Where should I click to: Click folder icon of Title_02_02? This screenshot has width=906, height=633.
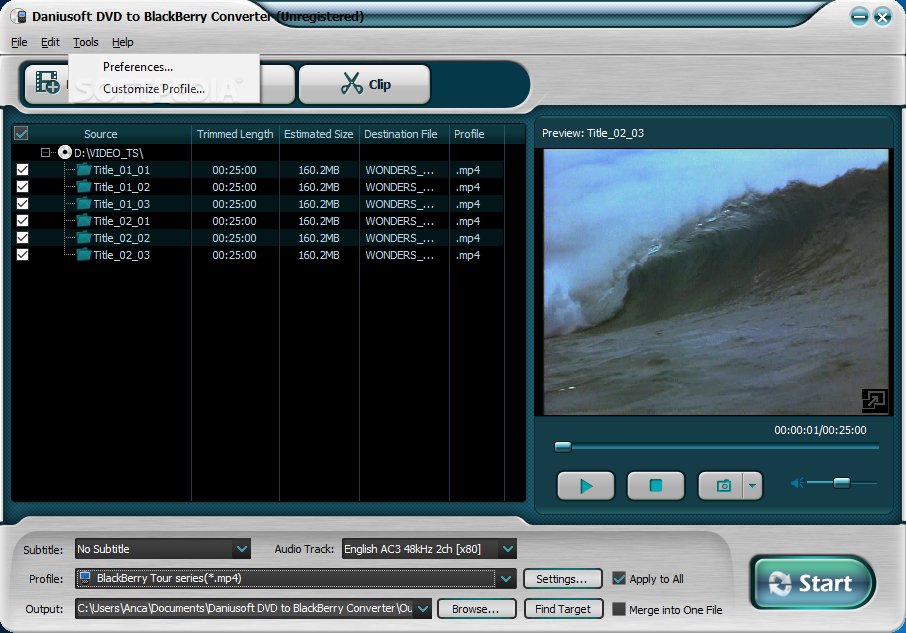pos(84,237)
